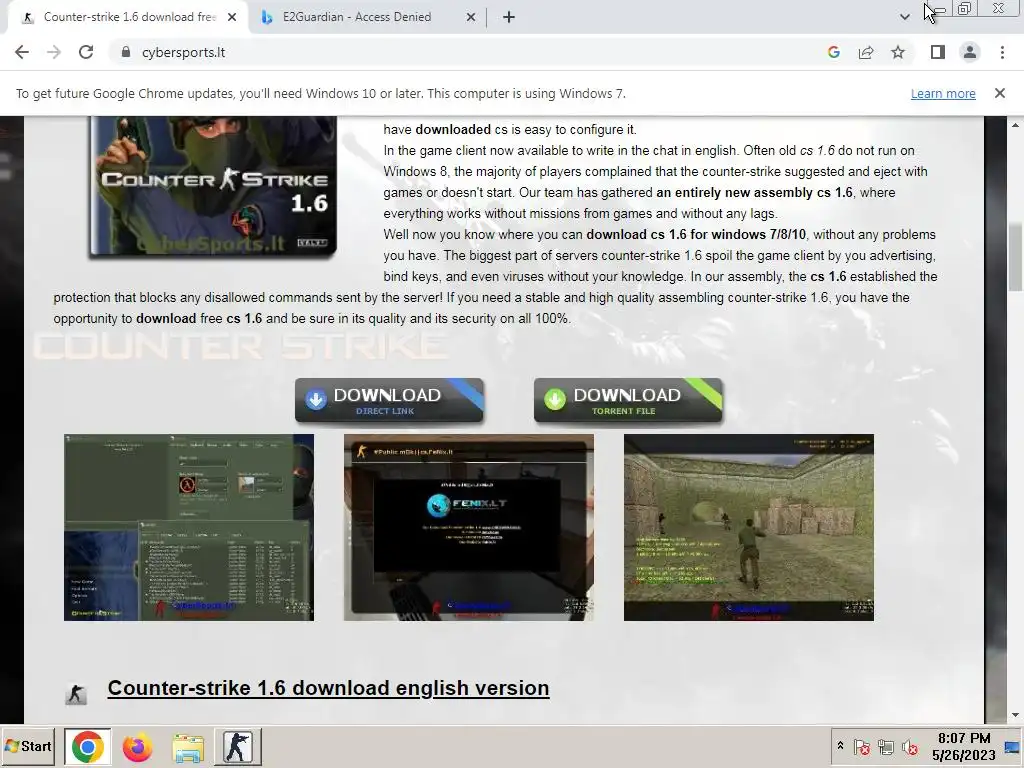The width and height of the screenshot is (1024, 768).
Task: Open Chrome profile avatar
Action: (x=970, y=52)
